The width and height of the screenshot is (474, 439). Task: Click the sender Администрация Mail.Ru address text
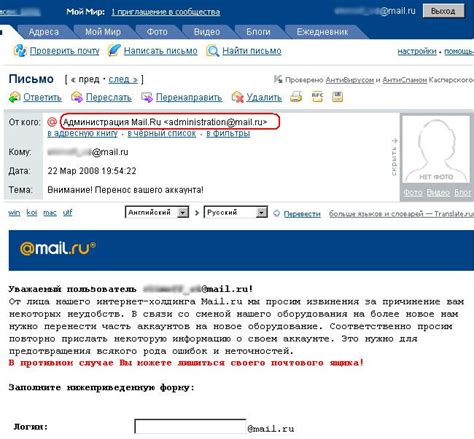(x=165, y=122)
